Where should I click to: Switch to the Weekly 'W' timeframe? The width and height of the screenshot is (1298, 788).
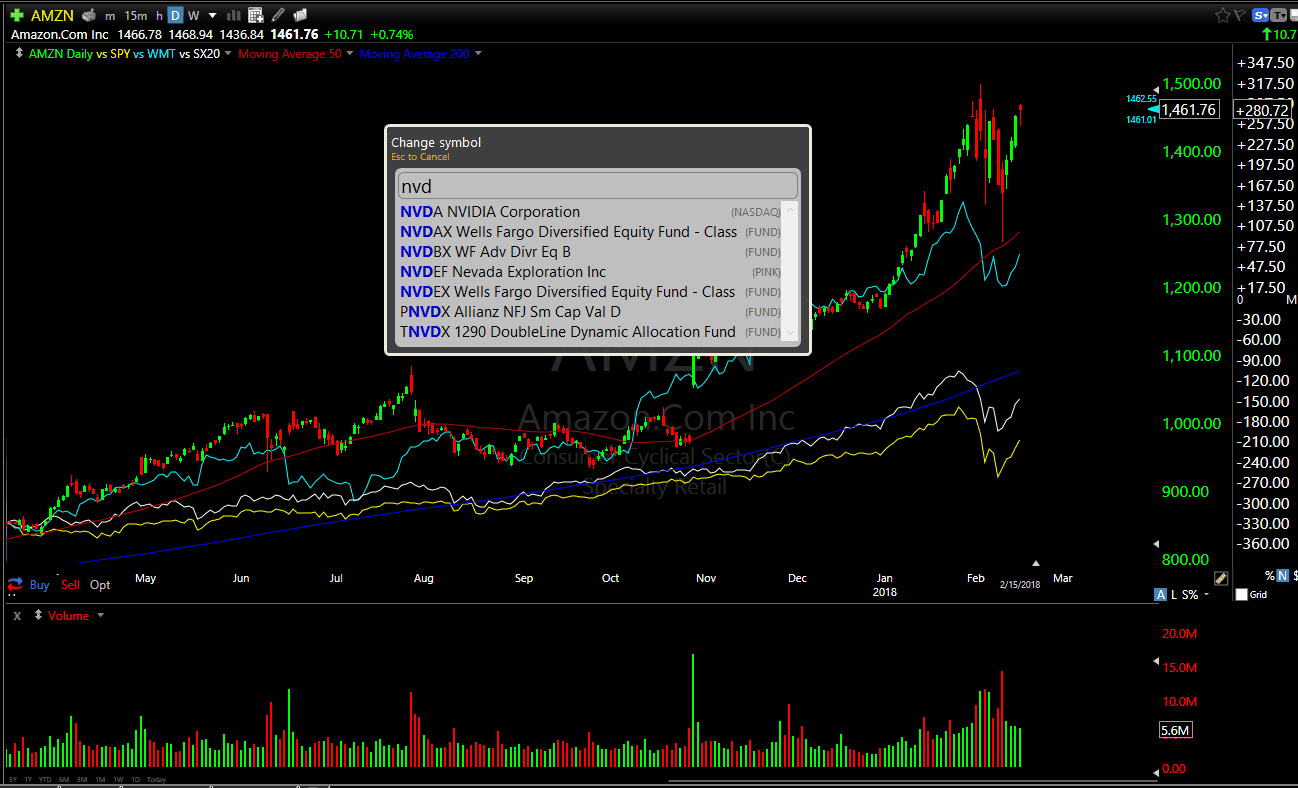coord(194,15)
